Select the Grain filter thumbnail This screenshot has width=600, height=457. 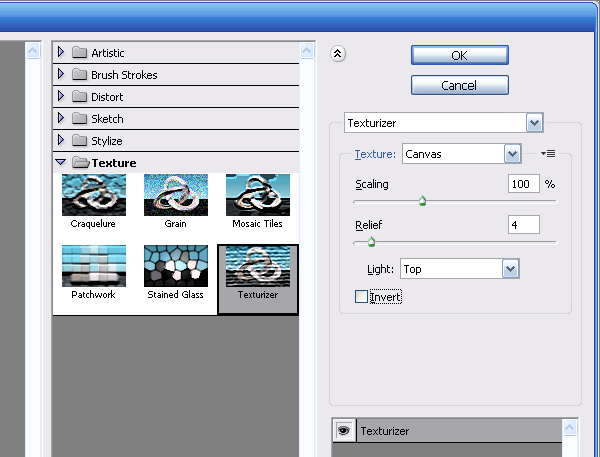176,195
